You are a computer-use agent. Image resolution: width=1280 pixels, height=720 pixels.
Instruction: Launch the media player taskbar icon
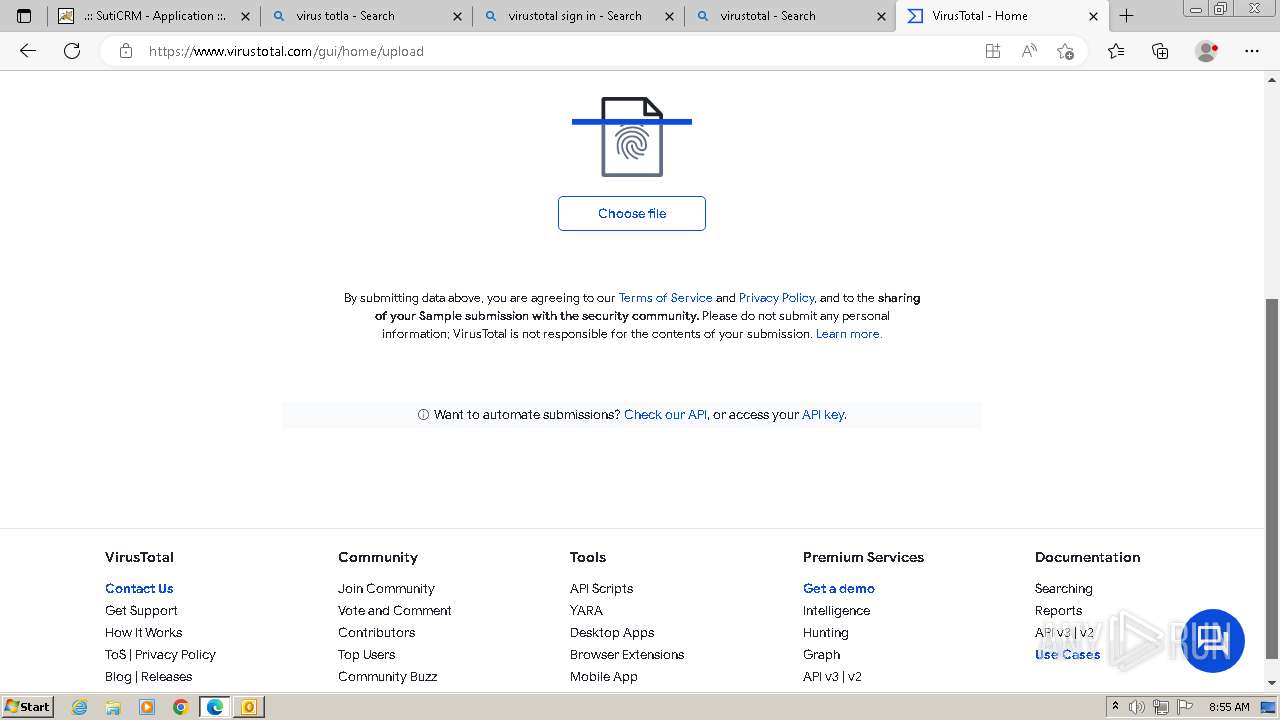point(147,707)
